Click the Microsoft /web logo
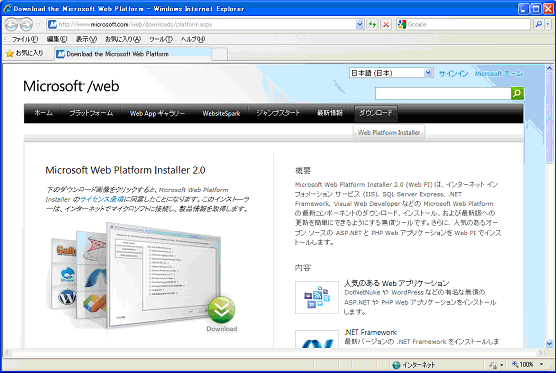Image resolution: width=556 pixels, height=373 pixels. coord(71,86)
